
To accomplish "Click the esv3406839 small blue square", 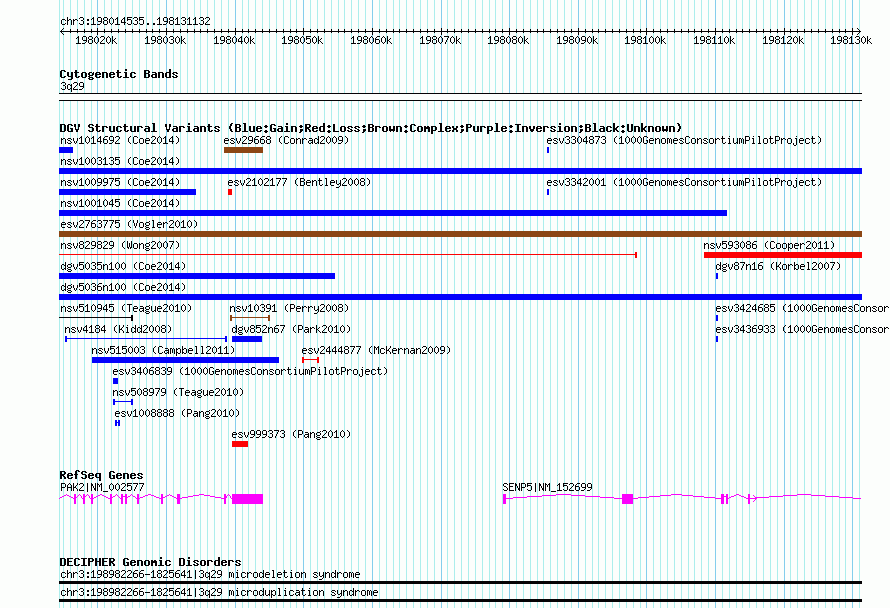I will click(x=116, y=381).
